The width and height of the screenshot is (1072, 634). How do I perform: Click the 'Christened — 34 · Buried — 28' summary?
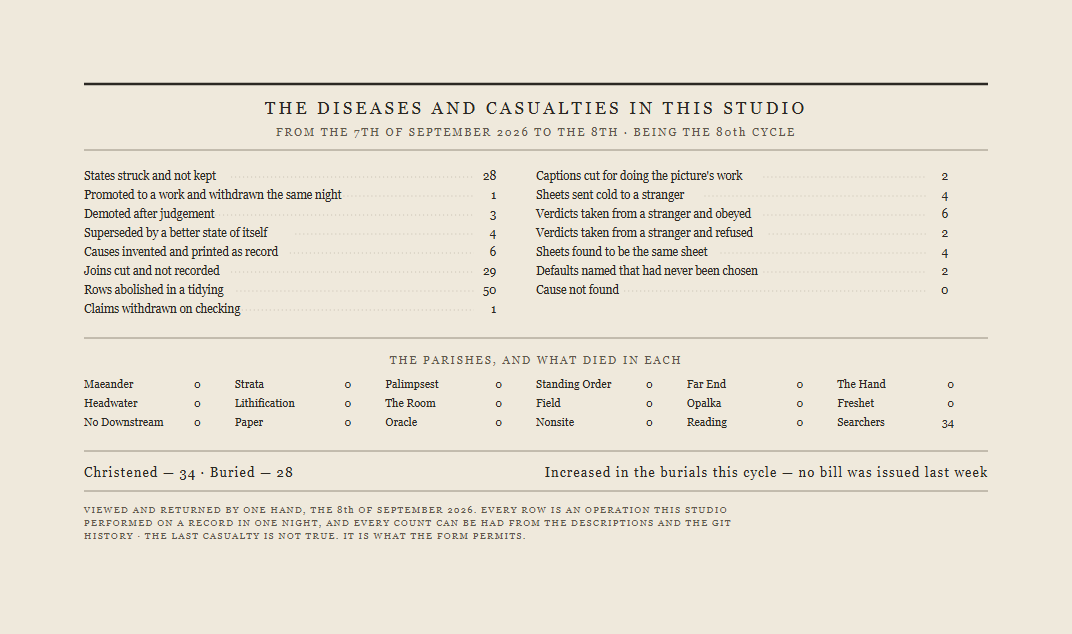pos(188,473)
